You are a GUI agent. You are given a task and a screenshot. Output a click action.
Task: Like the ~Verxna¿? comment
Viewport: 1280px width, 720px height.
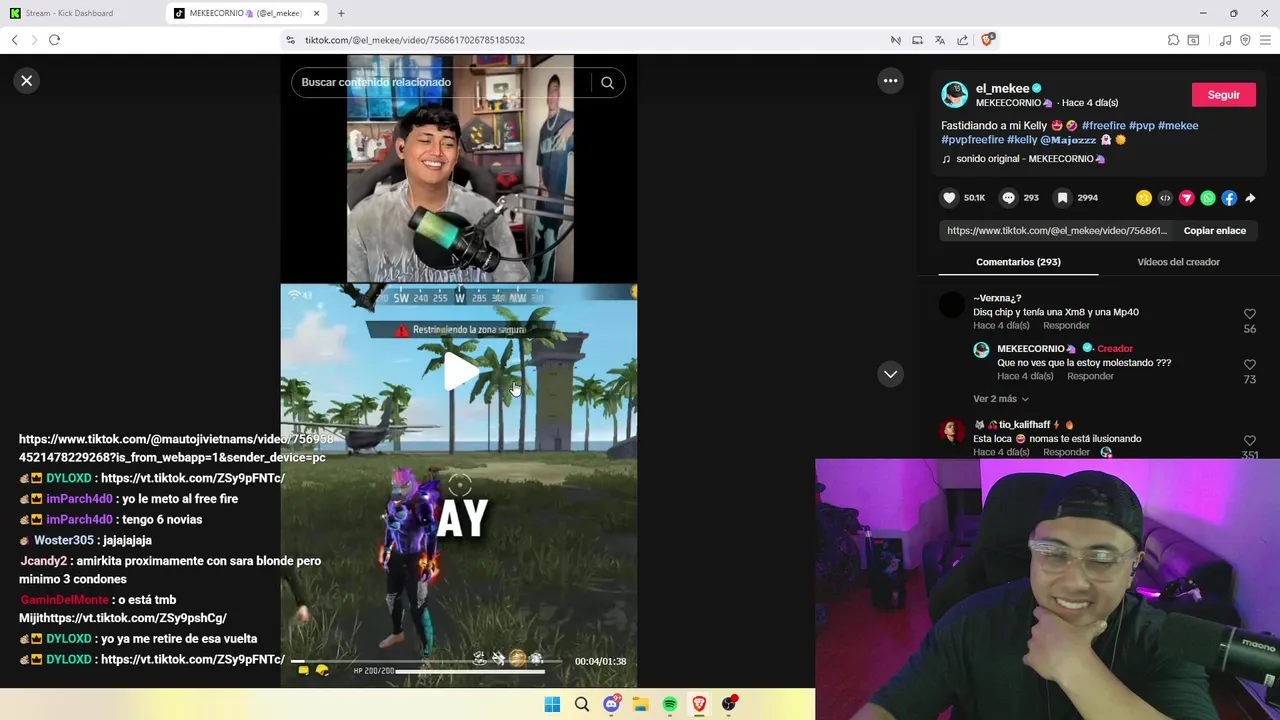point(1249,314)
